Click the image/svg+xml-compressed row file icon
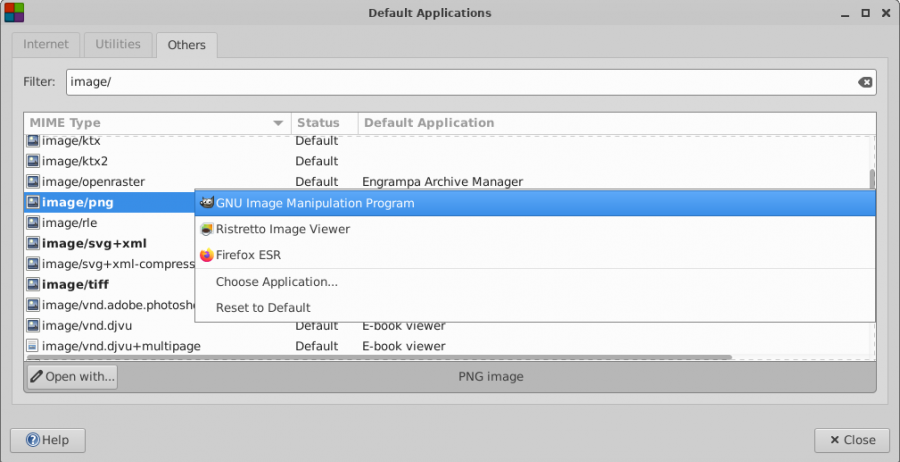900x462 pixels. 33,264
